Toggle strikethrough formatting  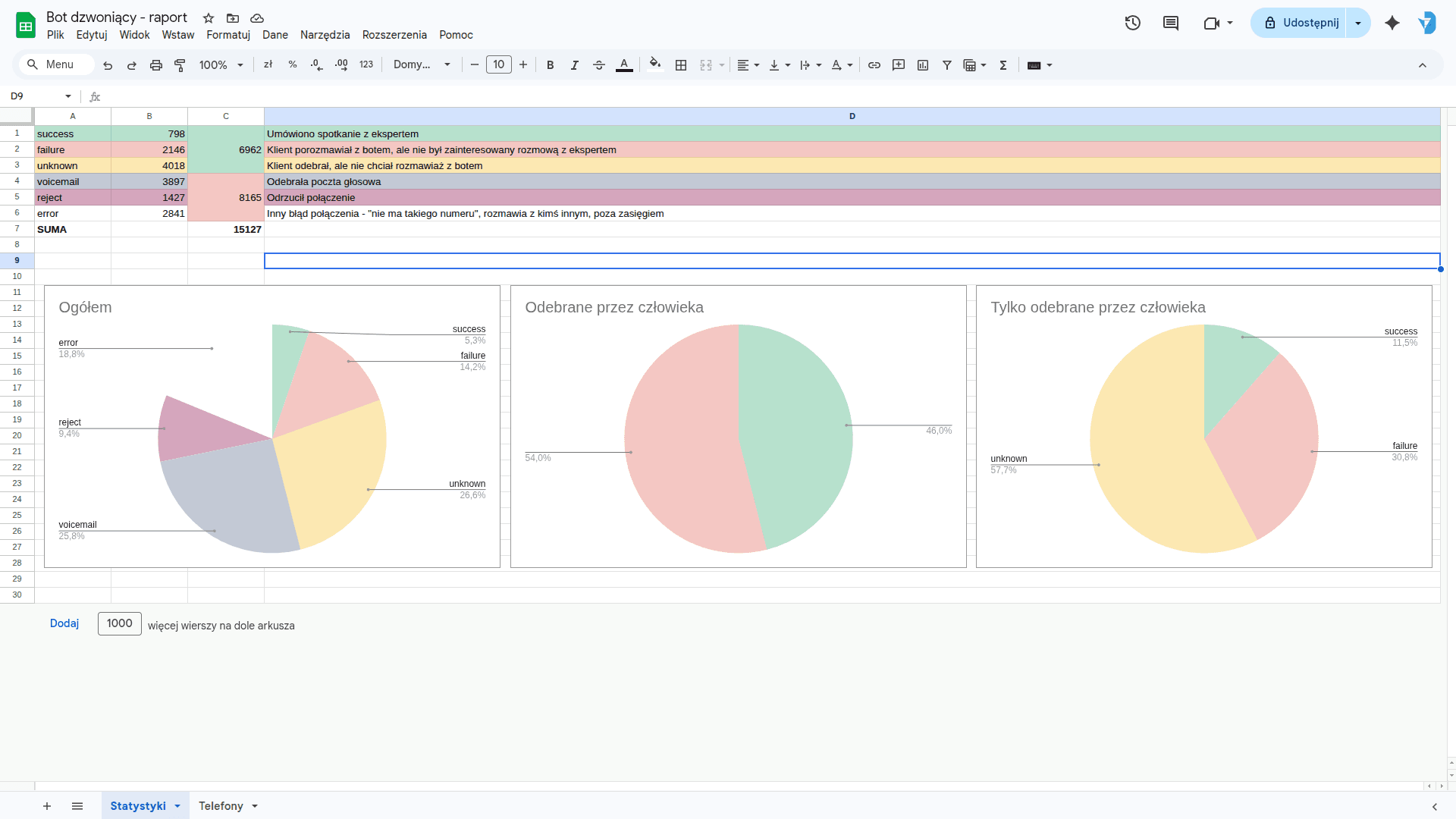pos(599,65)
